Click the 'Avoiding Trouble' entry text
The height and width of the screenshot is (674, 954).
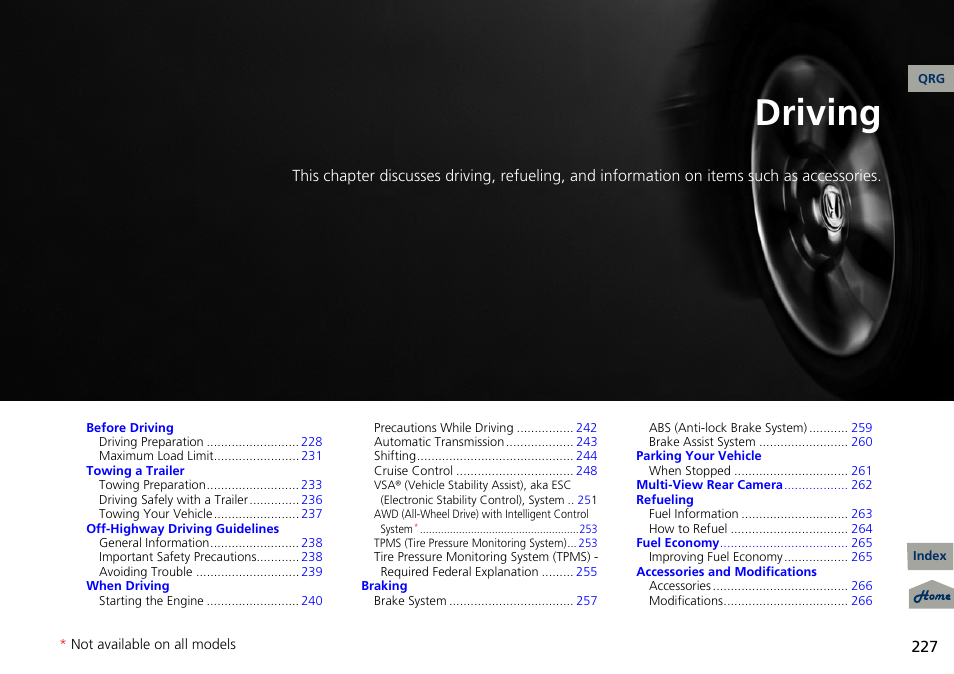(x=145, y=572)
